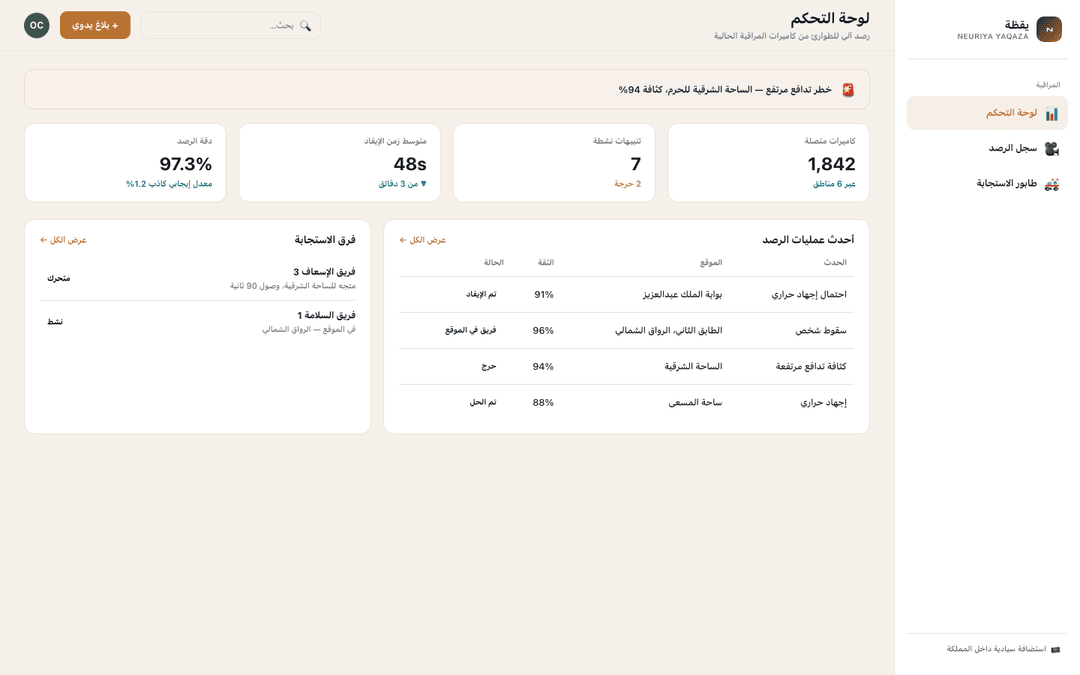
Task: Click the كثافة تدافع مرتفعة event
Action: pos(811,366)
